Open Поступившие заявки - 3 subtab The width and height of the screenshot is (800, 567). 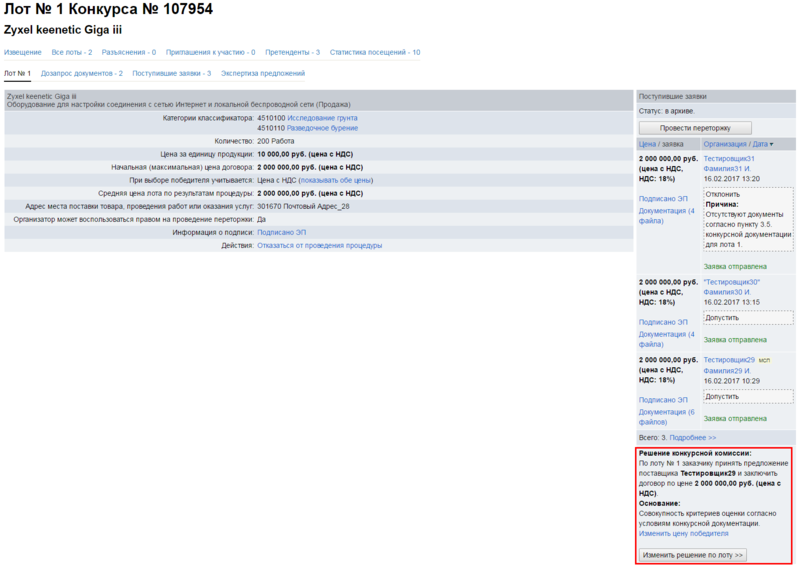pos(171,74)
